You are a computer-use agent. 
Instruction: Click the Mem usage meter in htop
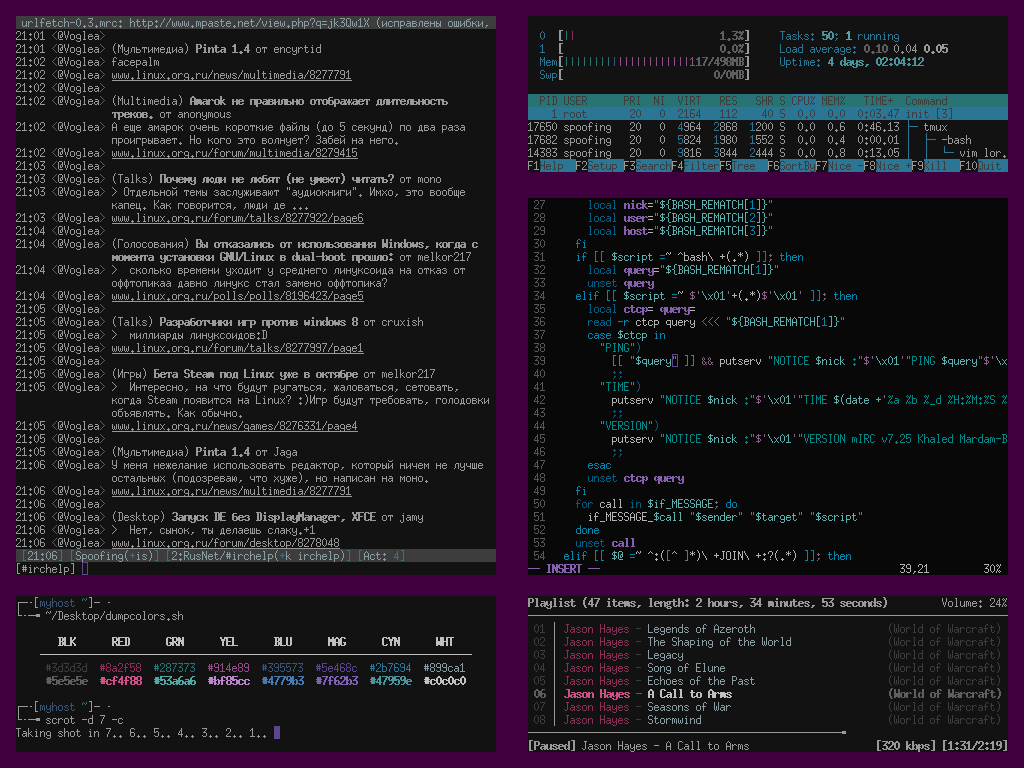point(645,62)
